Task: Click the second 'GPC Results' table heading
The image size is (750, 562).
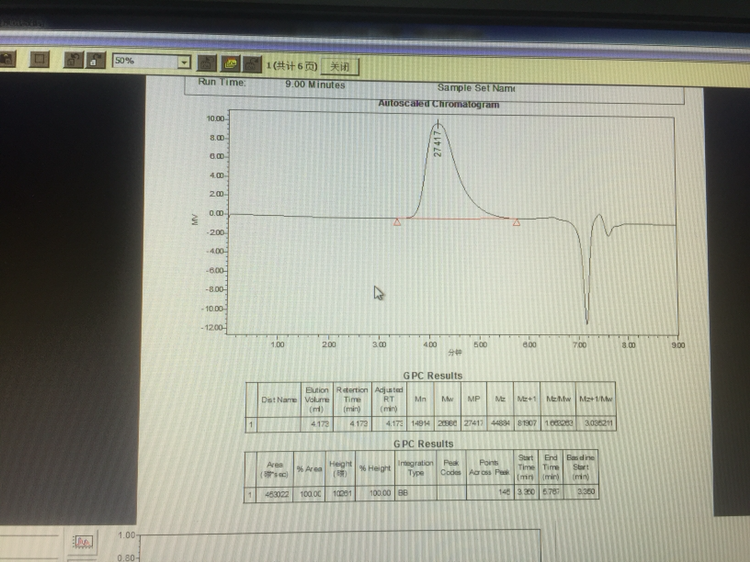Action: [x=423, y=444]
